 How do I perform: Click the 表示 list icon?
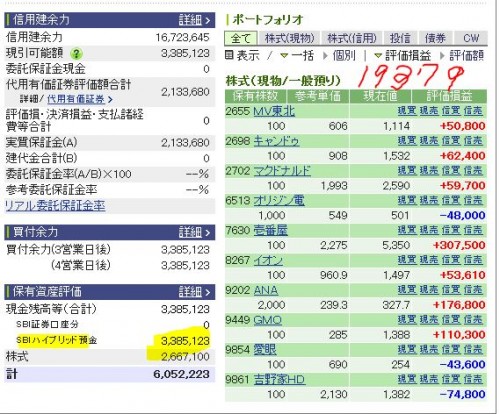(x=229, y=55)
